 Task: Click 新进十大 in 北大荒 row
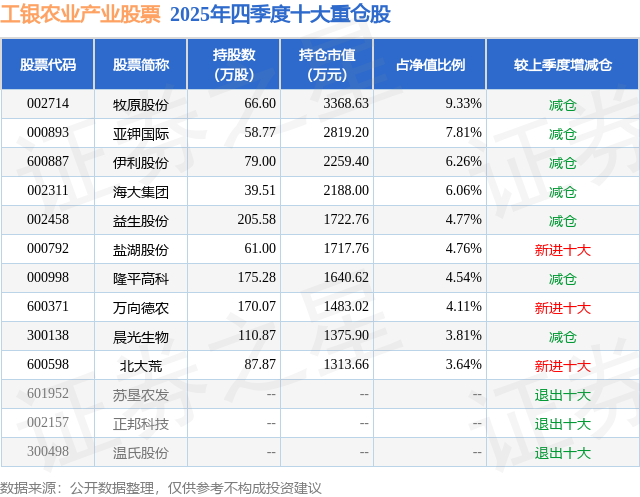(x=562, y=366)
